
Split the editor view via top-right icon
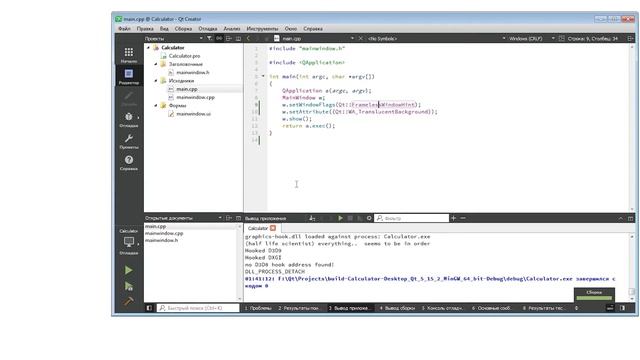click(631, 38)
